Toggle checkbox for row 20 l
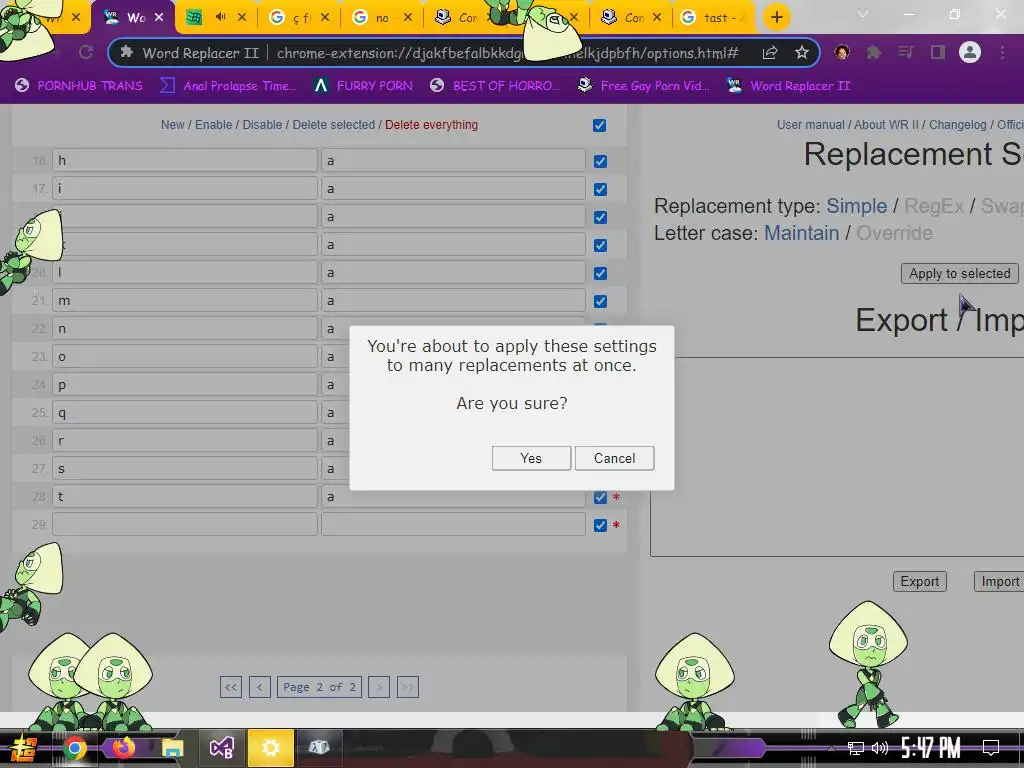 [x=600, y=274]
